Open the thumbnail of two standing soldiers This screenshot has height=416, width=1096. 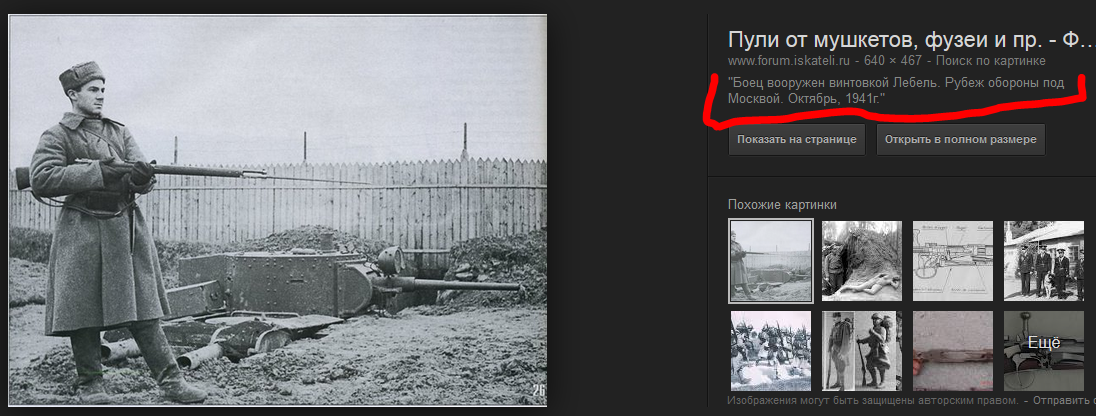(x=861, y=351)
